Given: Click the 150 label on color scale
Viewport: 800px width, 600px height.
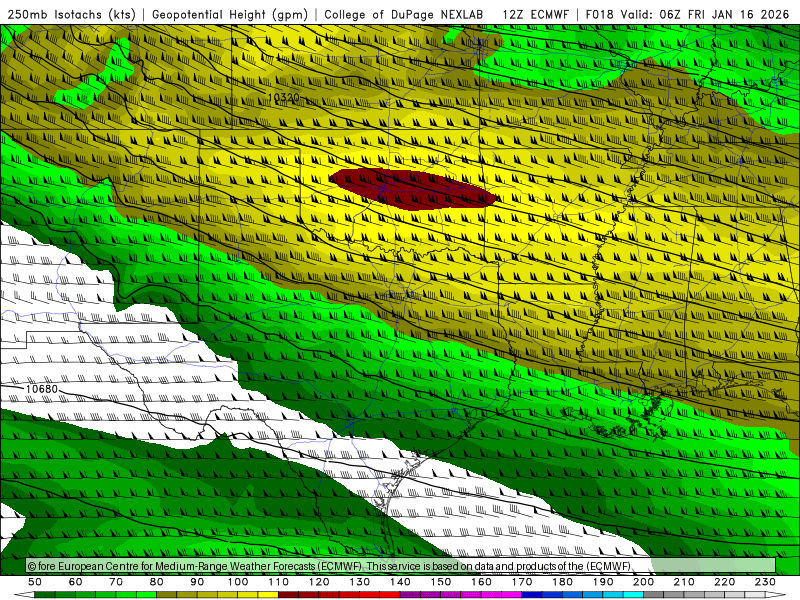Looking at the screenshot, I should 440,582.
